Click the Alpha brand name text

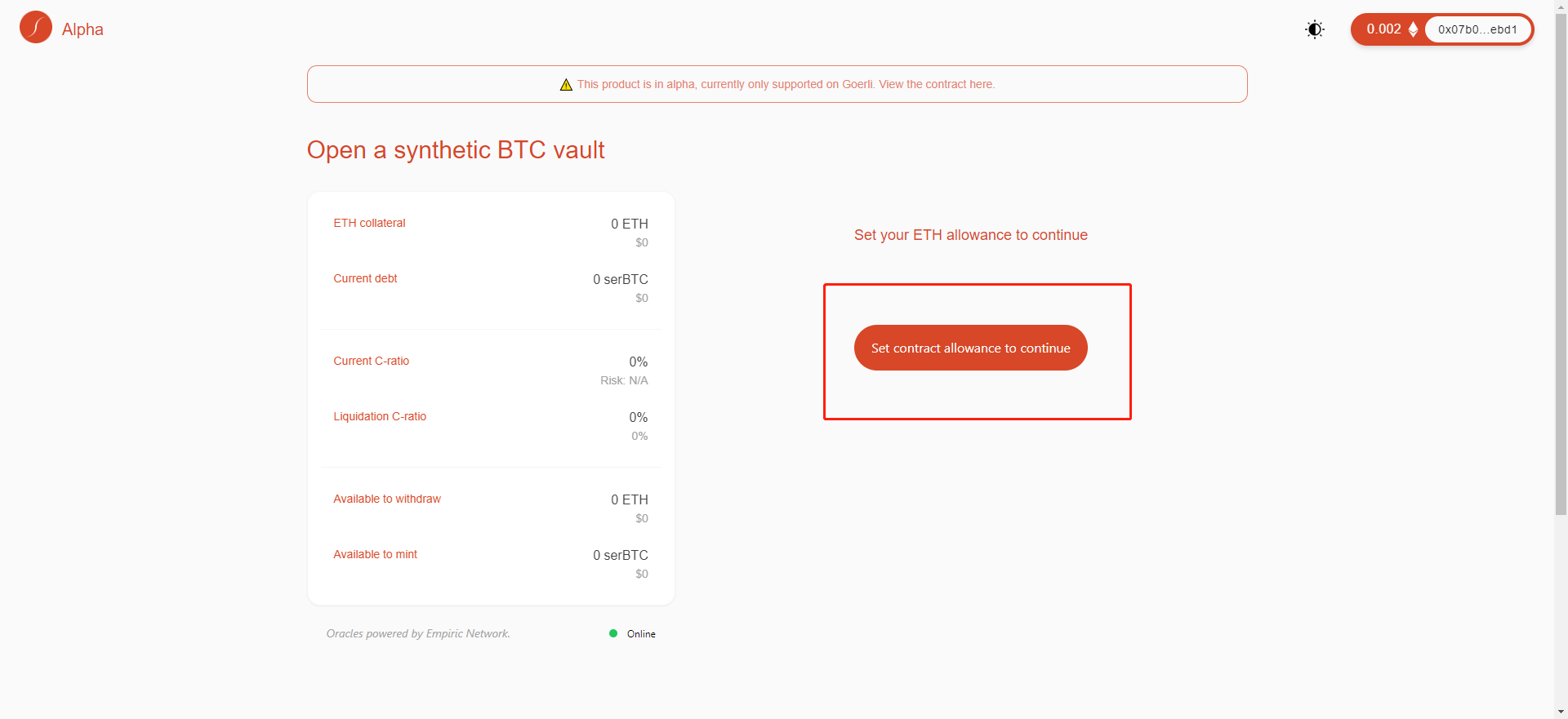point(82,29)
